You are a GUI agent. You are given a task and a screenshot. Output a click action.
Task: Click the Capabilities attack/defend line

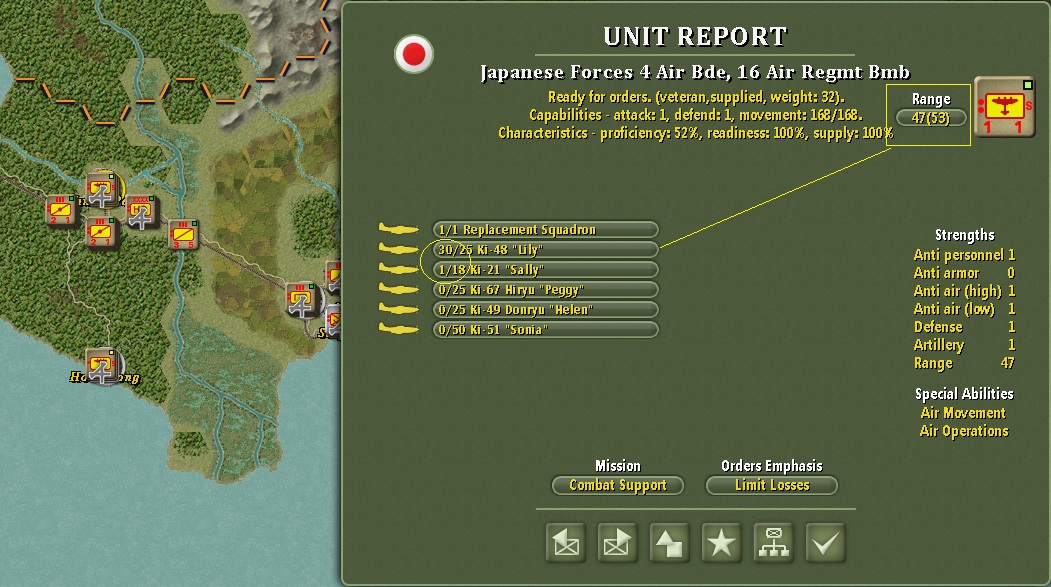[x=696, y=115]
